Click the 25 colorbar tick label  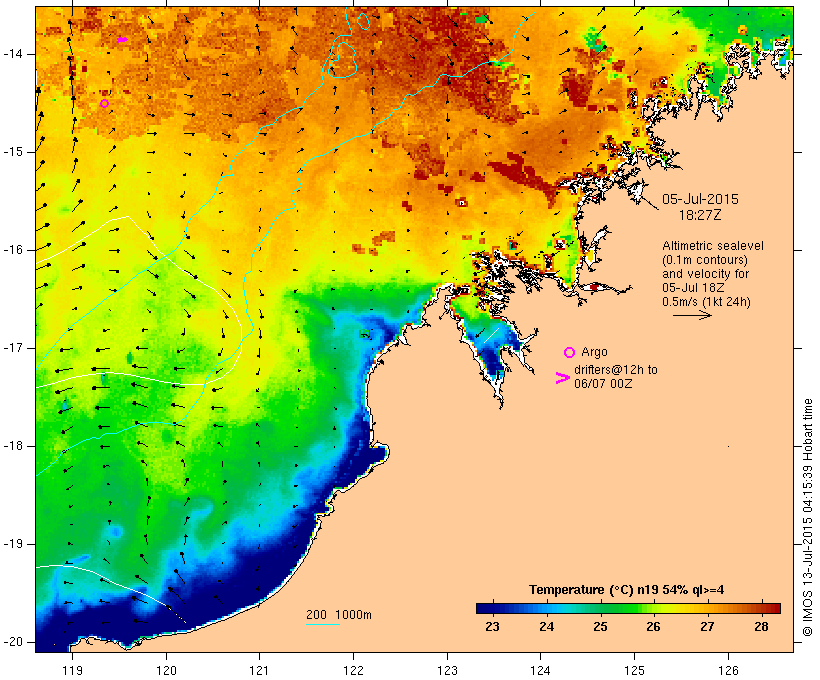600,626
